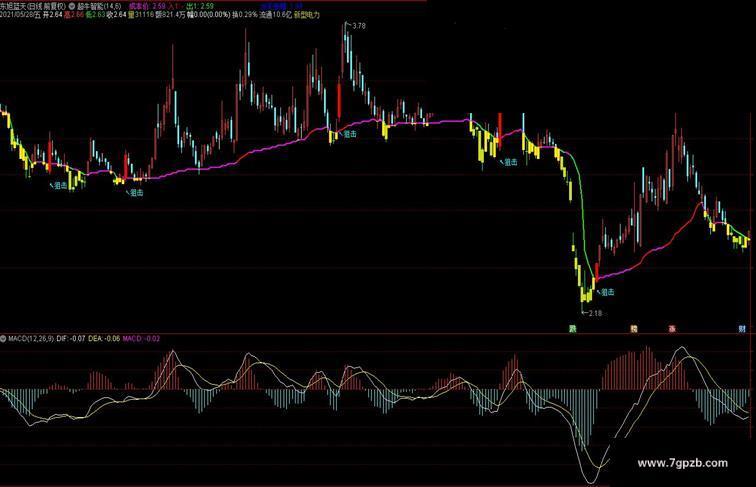Viewport: 756px width, 487px height.
Task: Open the MACD indicator settings icon
Action: pyautogui.click(x=3, y=339)
